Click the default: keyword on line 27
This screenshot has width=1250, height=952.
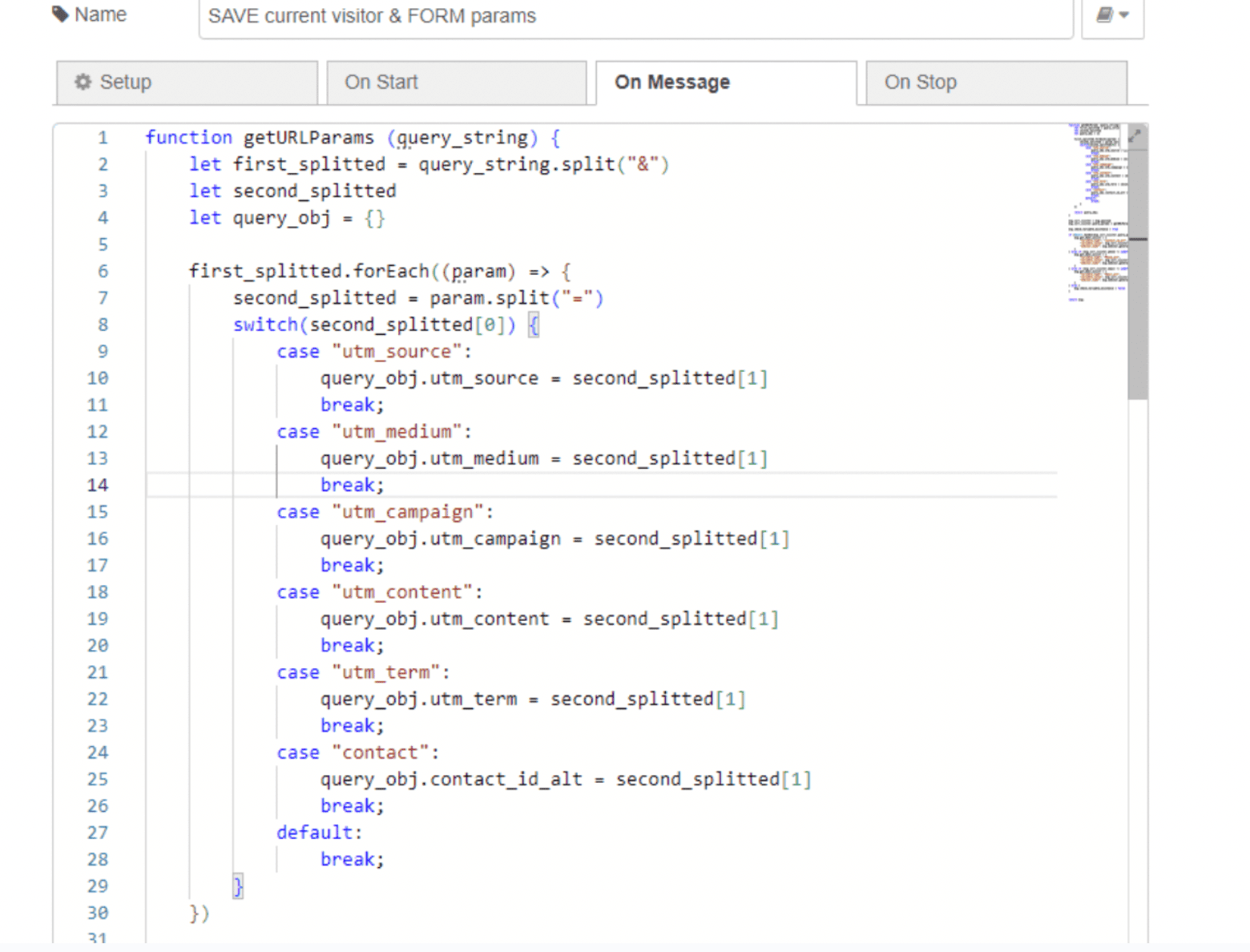coord(319,833)
